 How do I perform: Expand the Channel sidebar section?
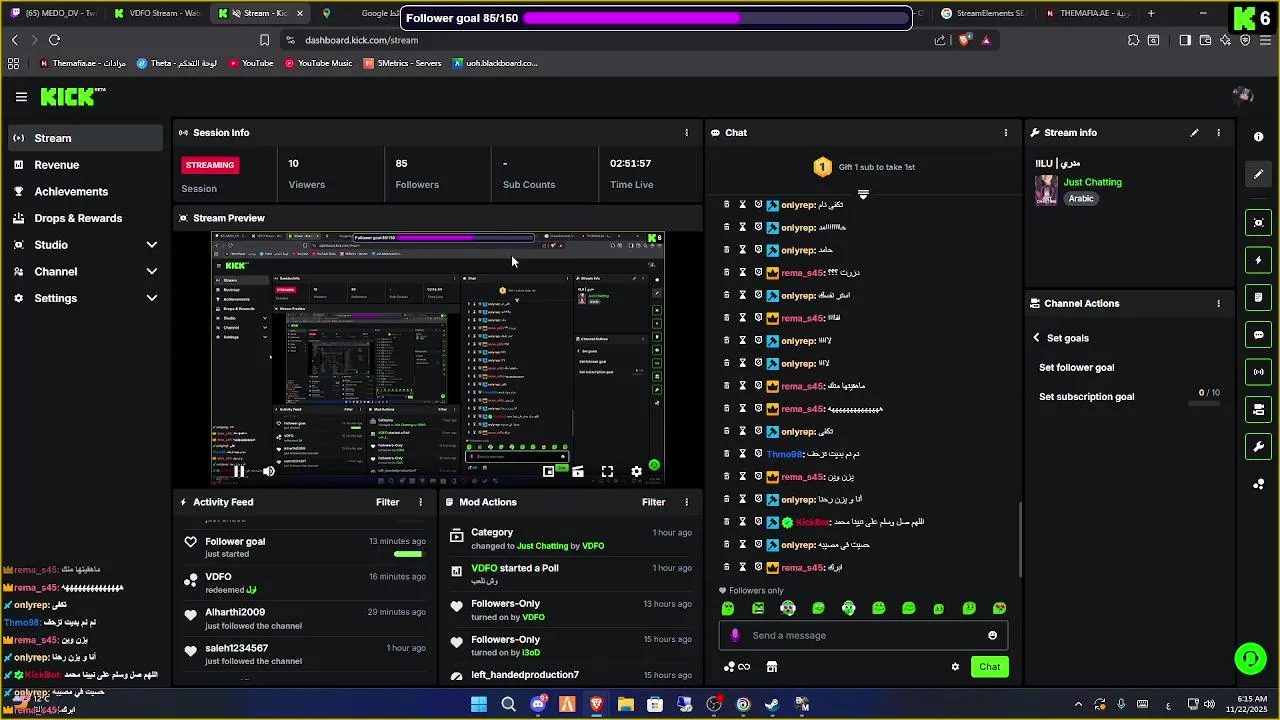[152, 272]
